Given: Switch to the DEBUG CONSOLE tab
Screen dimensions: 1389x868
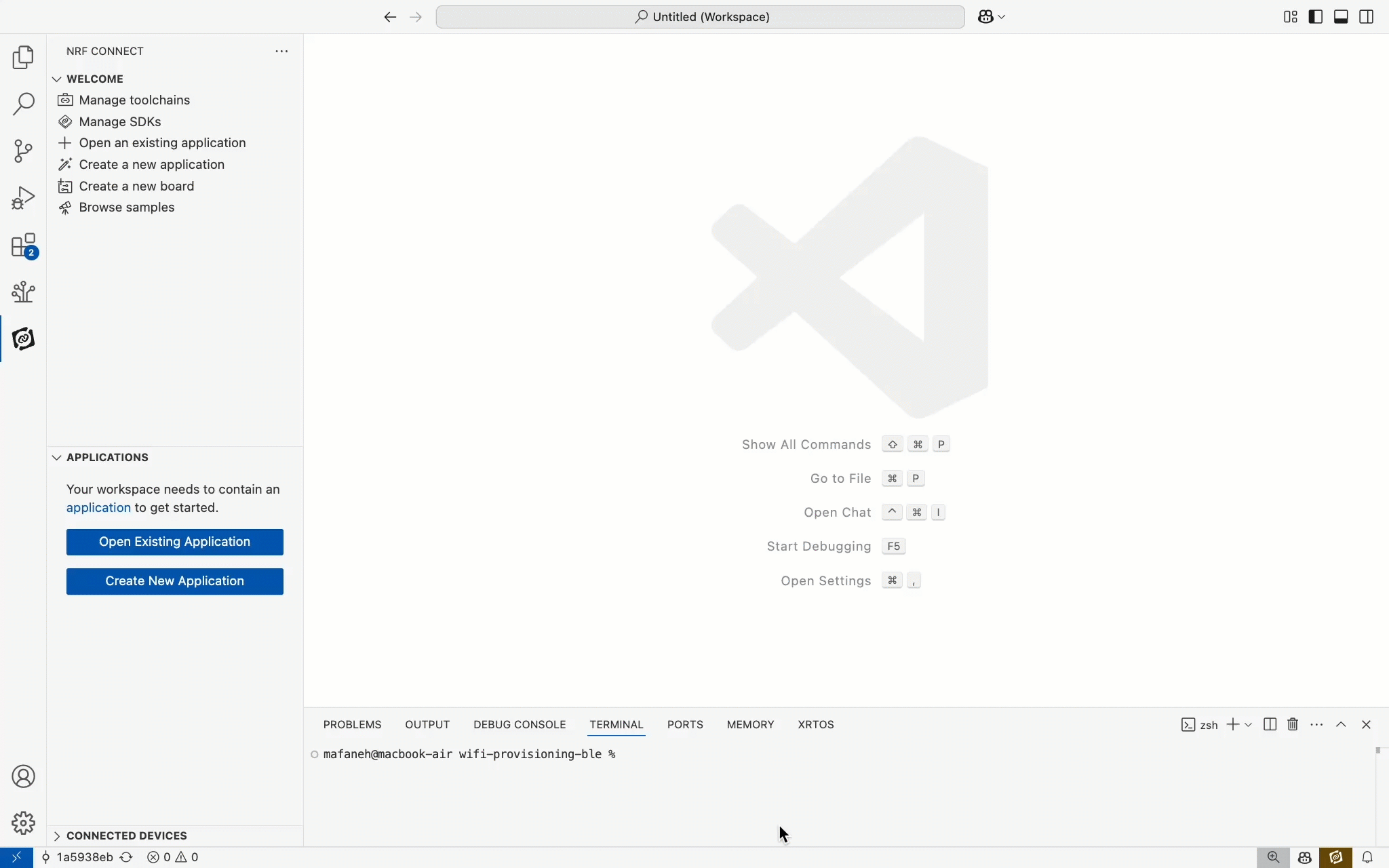Looking at the screenshot, I should (x=520, y=725).
